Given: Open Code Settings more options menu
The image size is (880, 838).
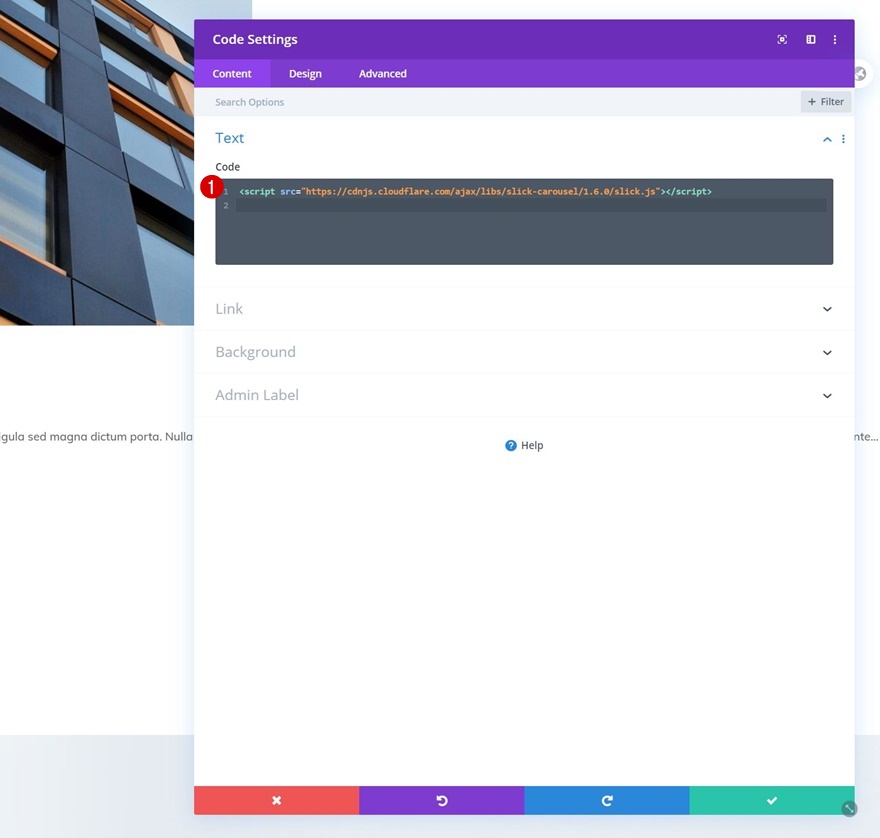Looking at the screenshot, I should click(x=835, y=39).
